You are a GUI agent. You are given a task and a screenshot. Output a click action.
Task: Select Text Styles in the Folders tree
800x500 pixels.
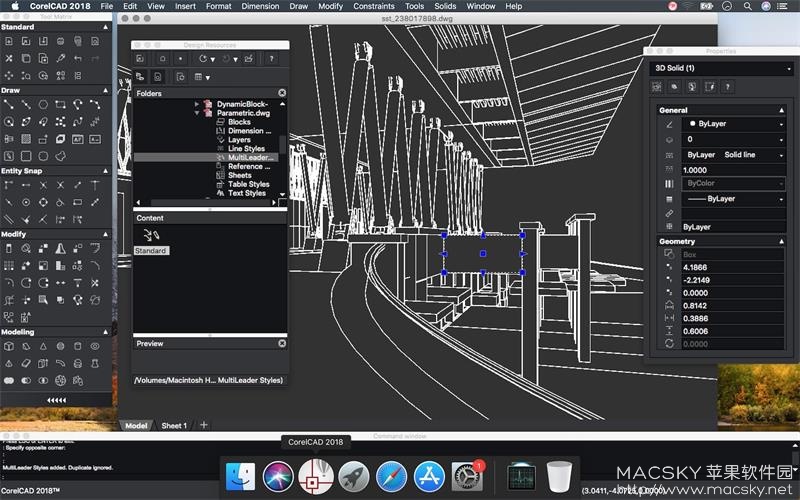click(247, 193)
